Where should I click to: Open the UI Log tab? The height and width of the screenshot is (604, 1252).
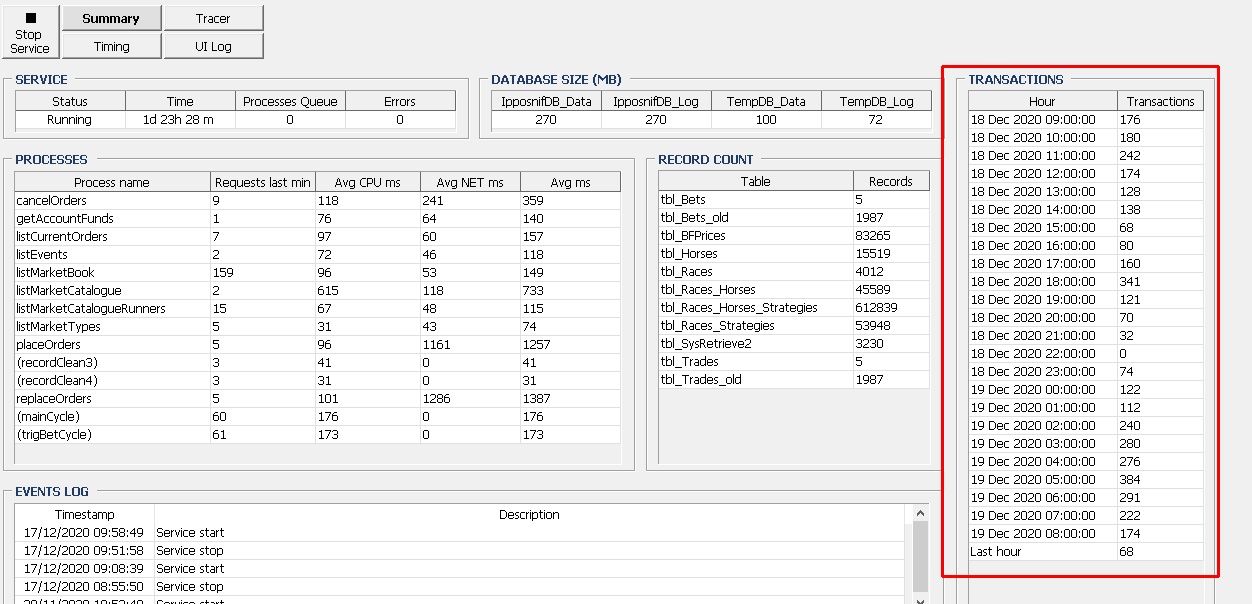[213, 46]
